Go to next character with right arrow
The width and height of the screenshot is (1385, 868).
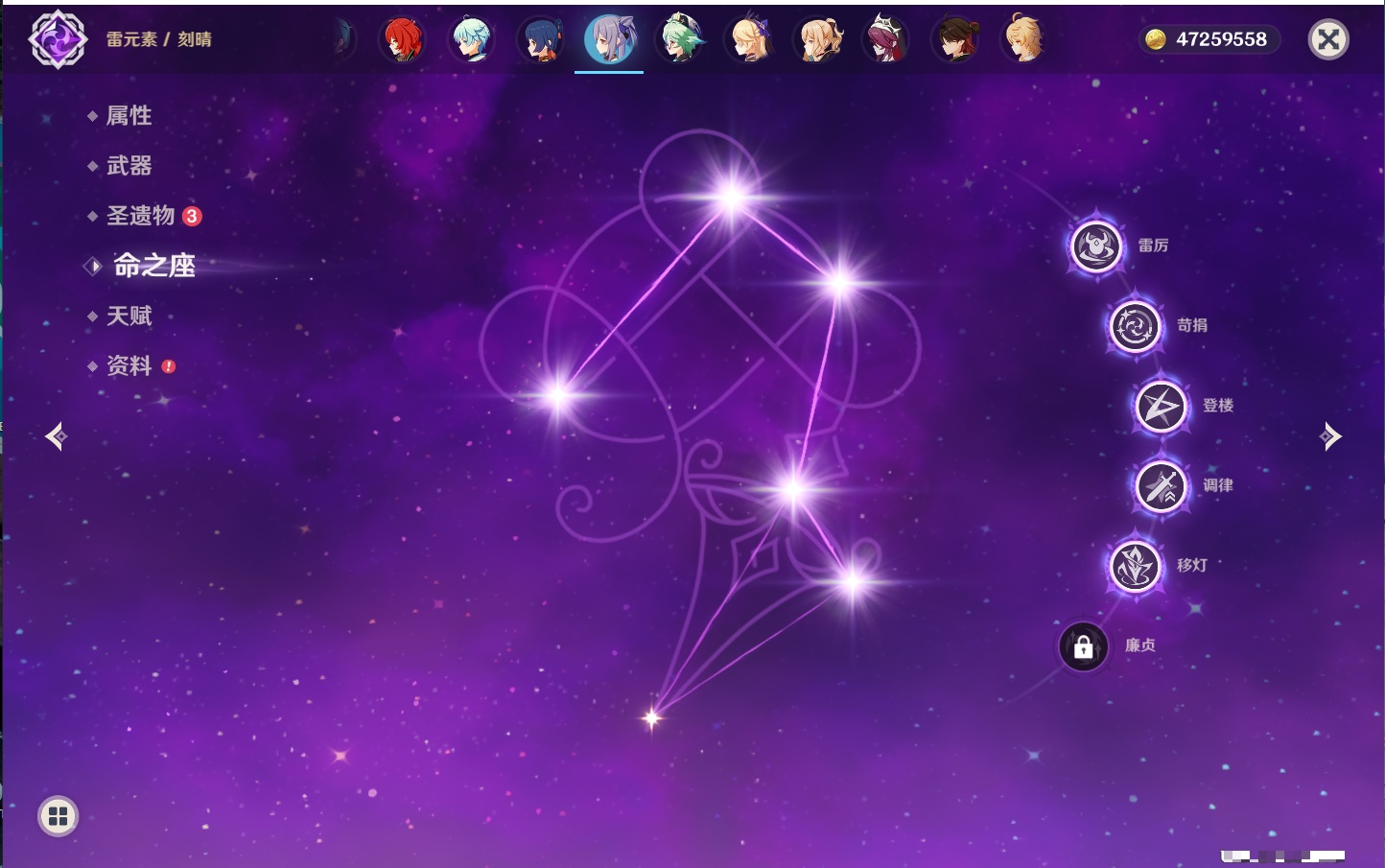(x=1330, y=436)
